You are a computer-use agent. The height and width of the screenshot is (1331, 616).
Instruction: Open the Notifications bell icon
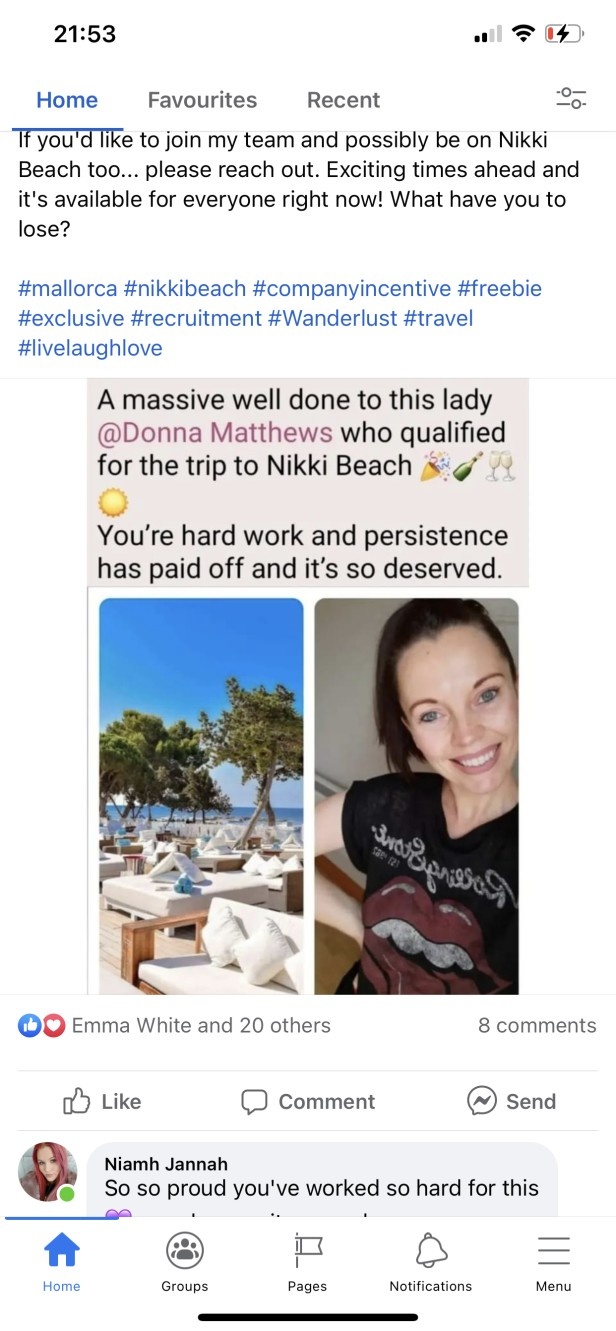pos(431,1250)
